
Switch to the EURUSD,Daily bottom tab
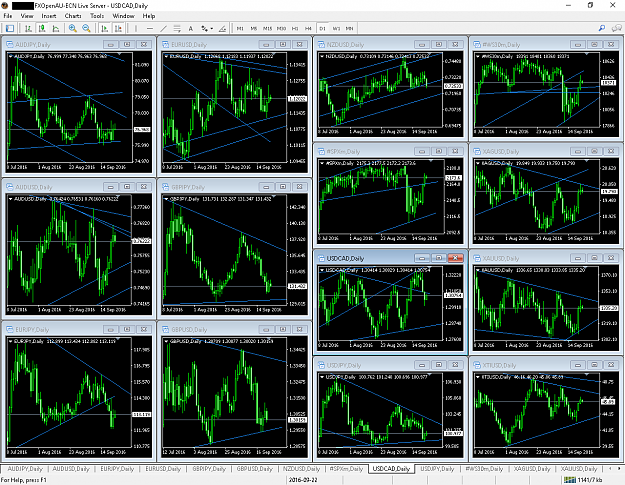pos(163,469)
